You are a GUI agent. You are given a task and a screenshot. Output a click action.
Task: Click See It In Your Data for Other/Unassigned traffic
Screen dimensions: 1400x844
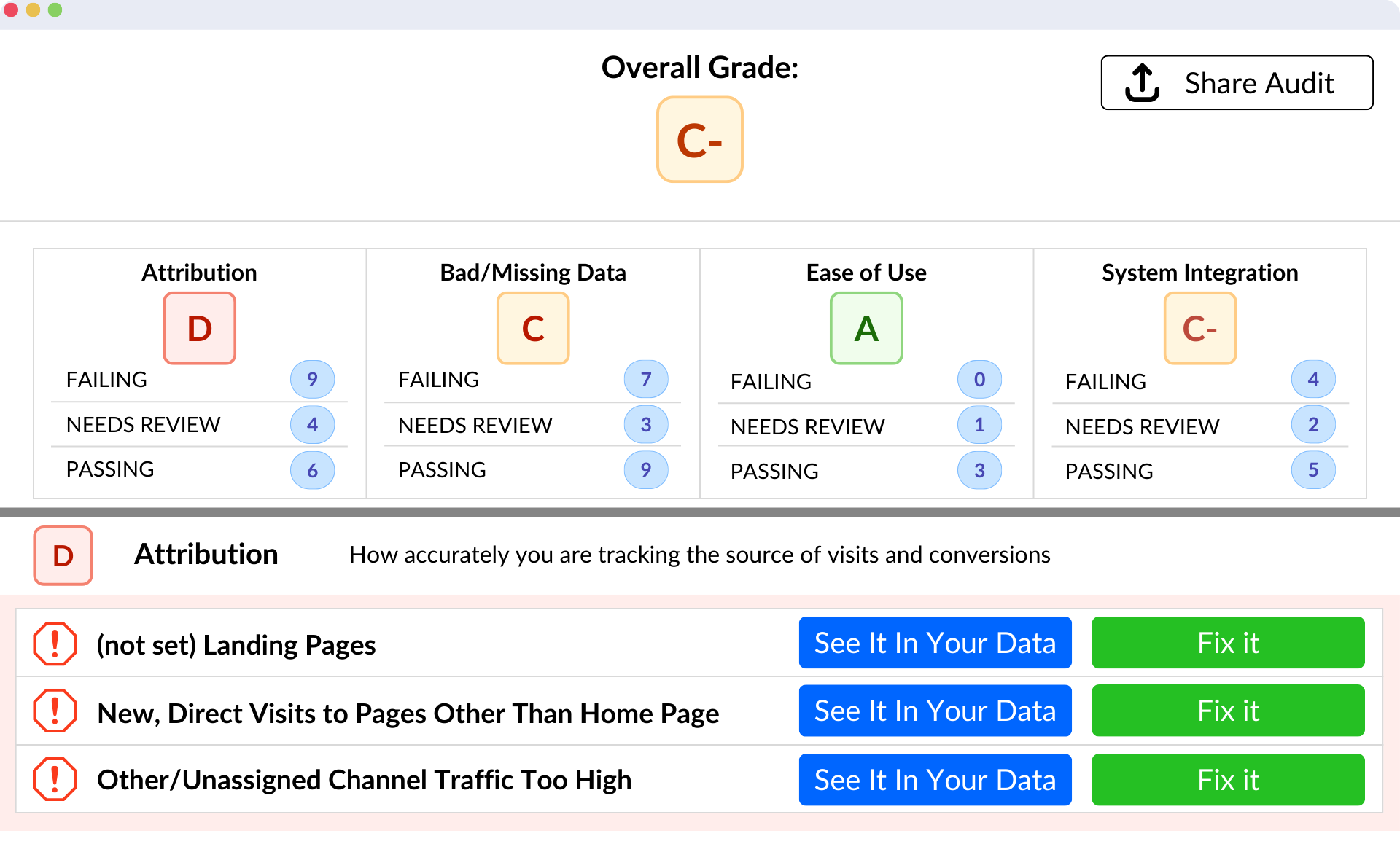pyautogui.click(x=936, y=779)
